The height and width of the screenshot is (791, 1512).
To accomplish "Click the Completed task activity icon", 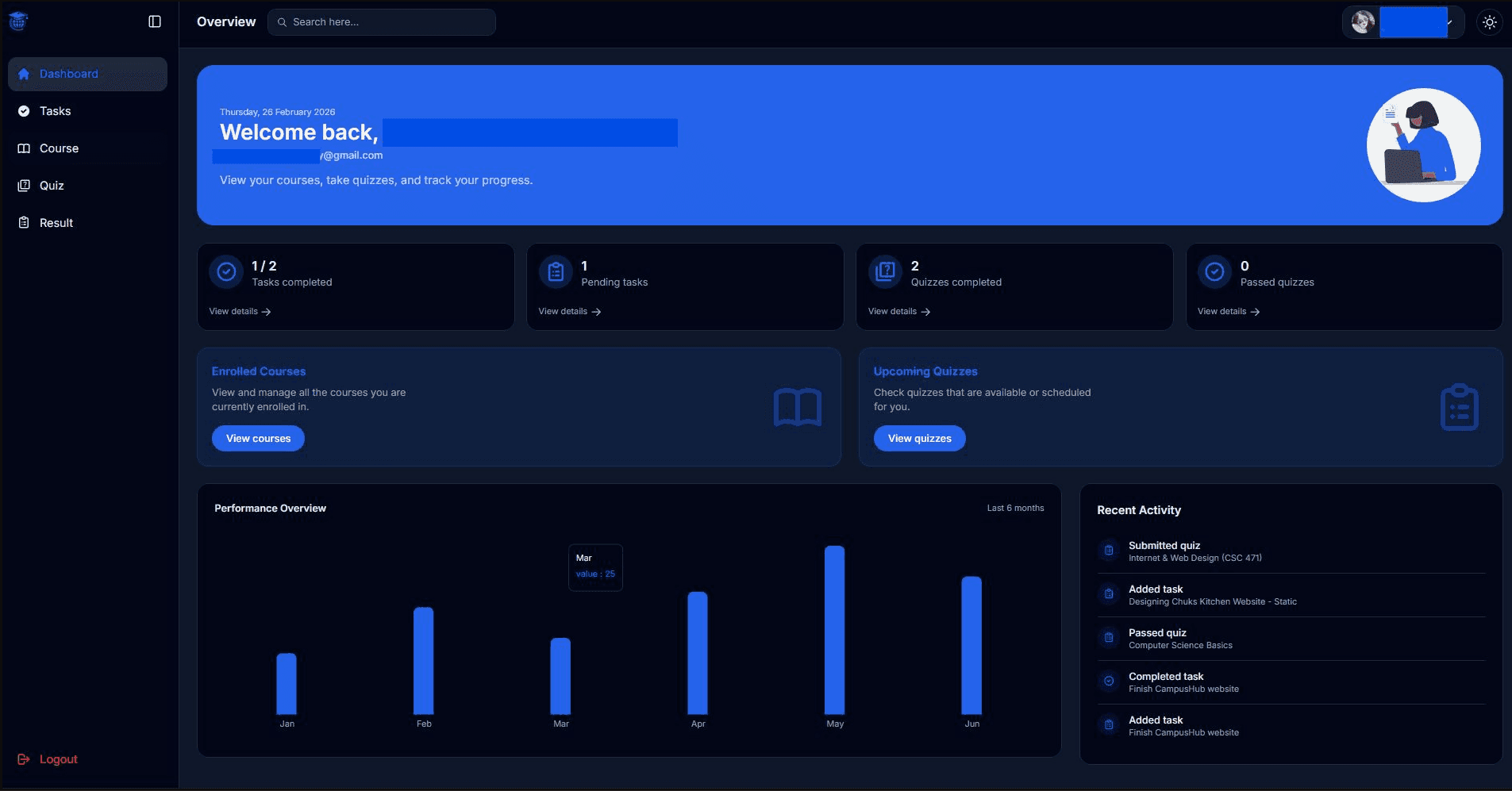I will click(x=1109, y=682).
